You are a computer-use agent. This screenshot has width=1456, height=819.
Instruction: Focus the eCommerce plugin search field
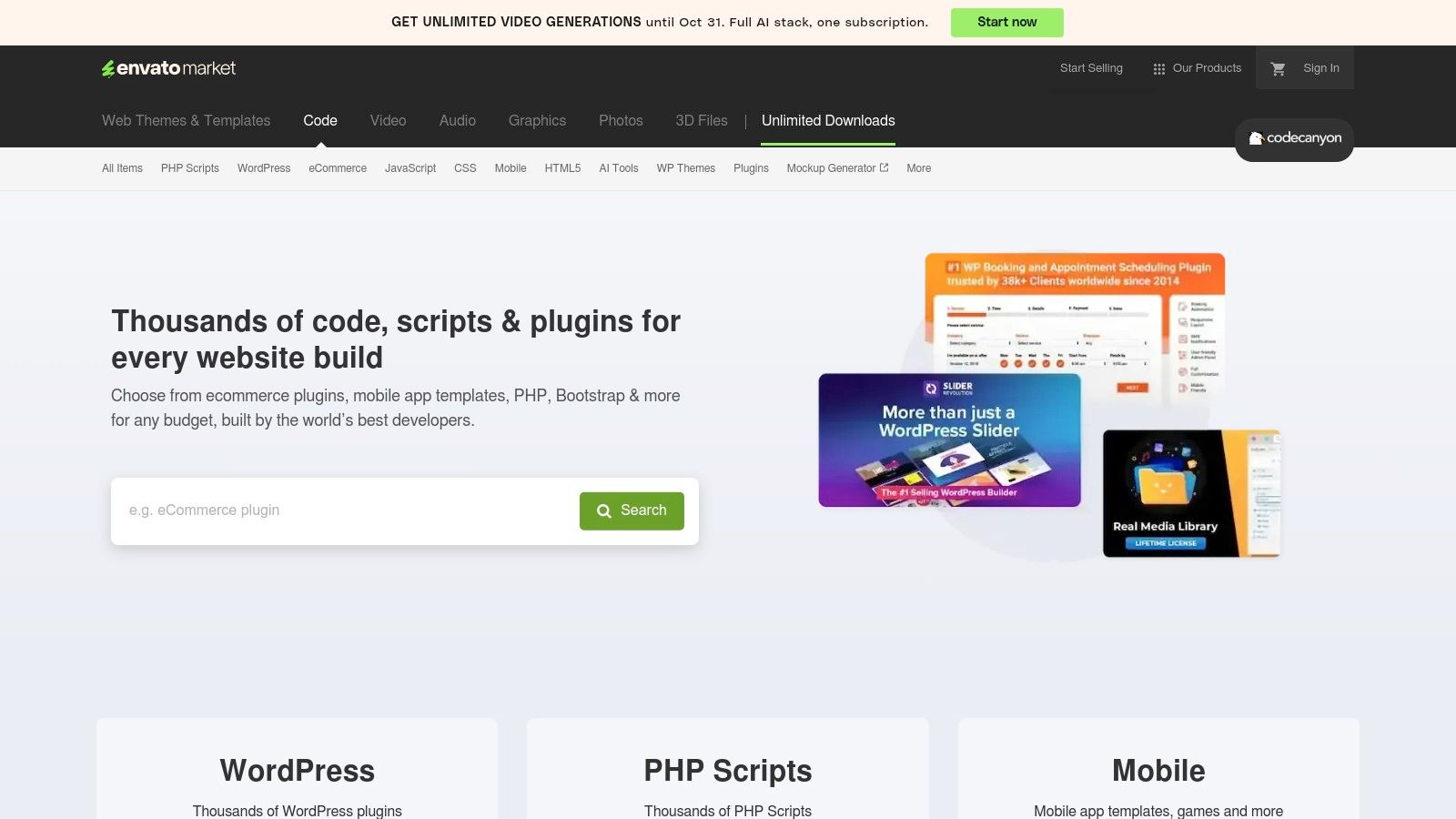346,511
